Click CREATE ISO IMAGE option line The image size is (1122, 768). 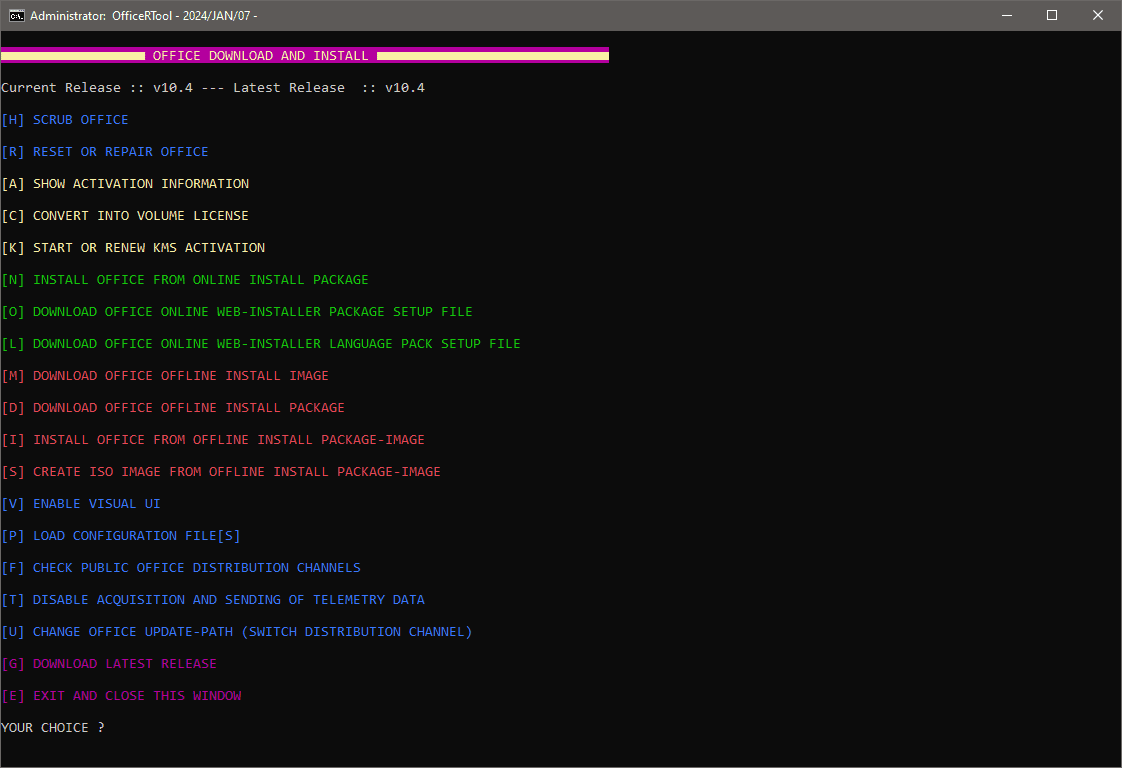click(x=221, y=472)
